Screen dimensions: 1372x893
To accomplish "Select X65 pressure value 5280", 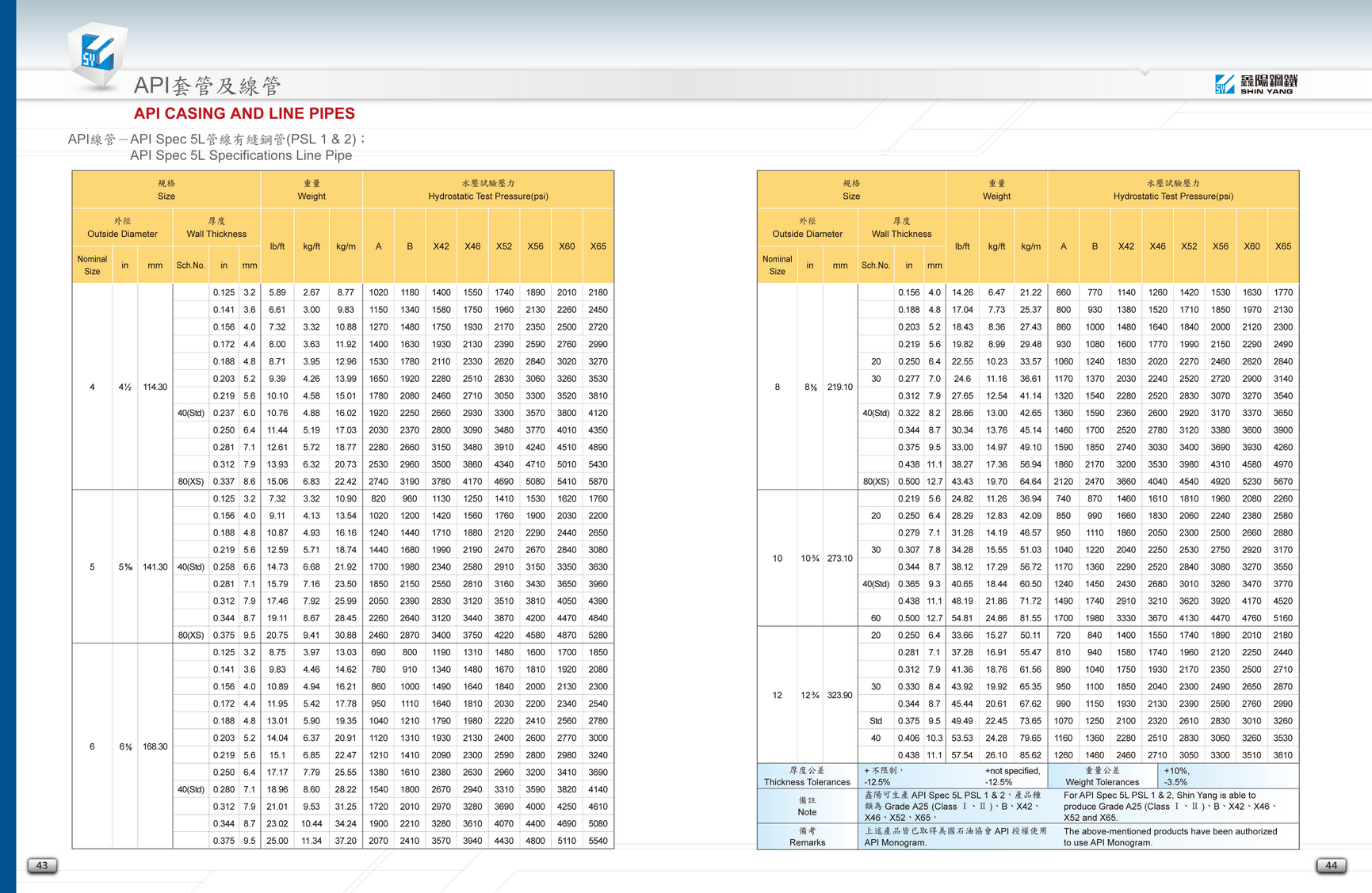I will click(x=598, y=635).
